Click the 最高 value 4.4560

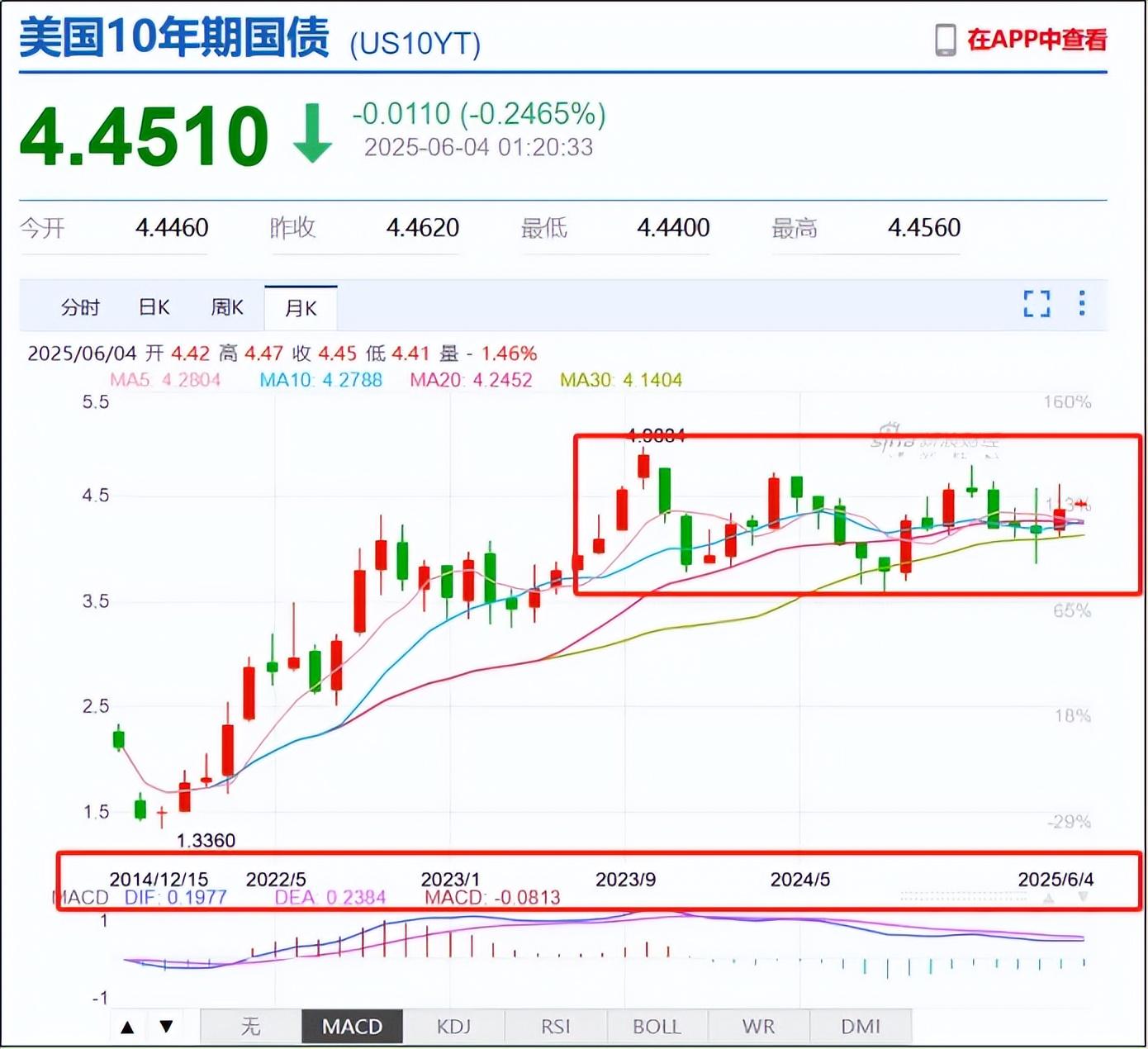pyautogui.click(x=924, y=228)
